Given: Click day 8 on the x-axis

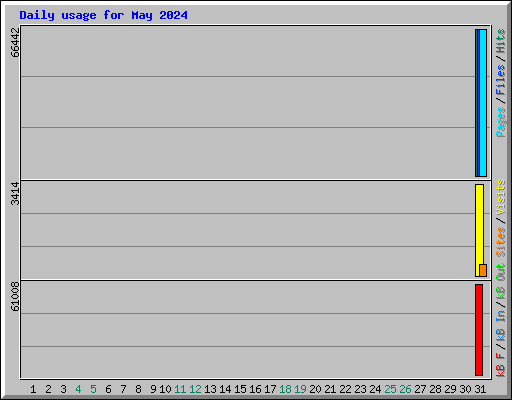Looking at the screenshot, I should pyautogui.click(x=138, y=389).
